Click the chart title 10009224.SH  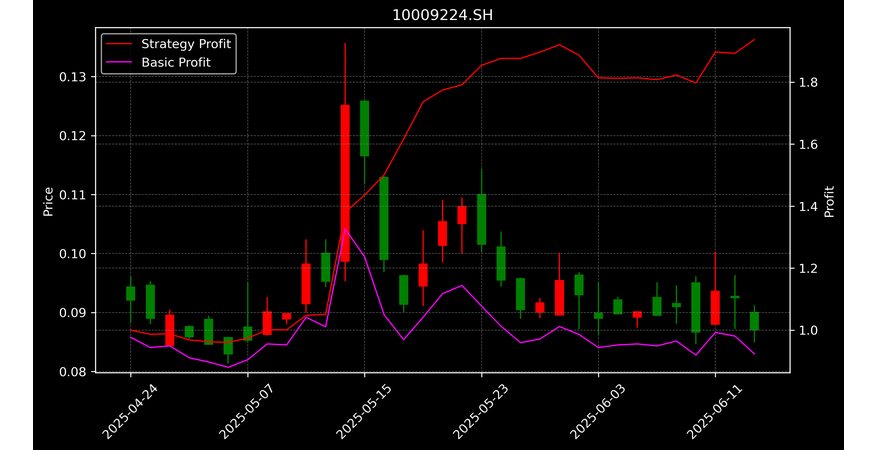tap(442, 15)
